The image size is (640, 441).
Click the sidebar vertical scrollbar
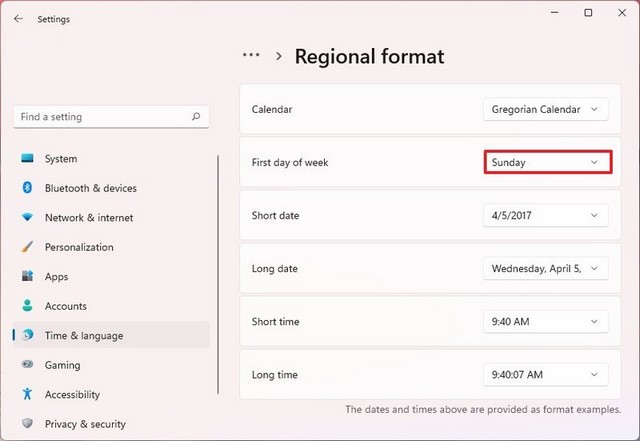point(218,274)
